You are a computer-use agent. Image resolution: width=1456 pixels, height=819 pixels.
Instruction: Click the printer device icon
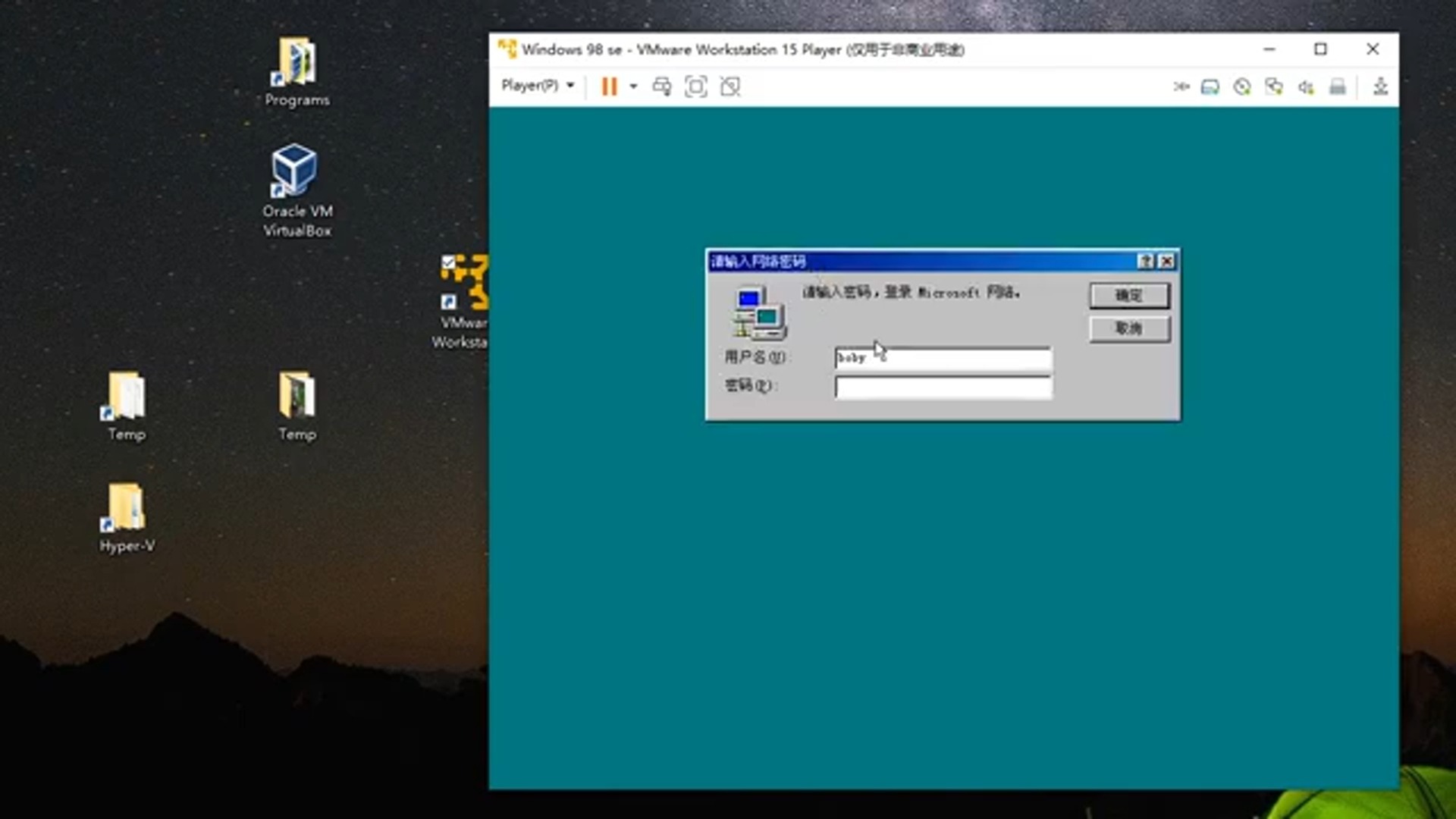coord(1338,87)
